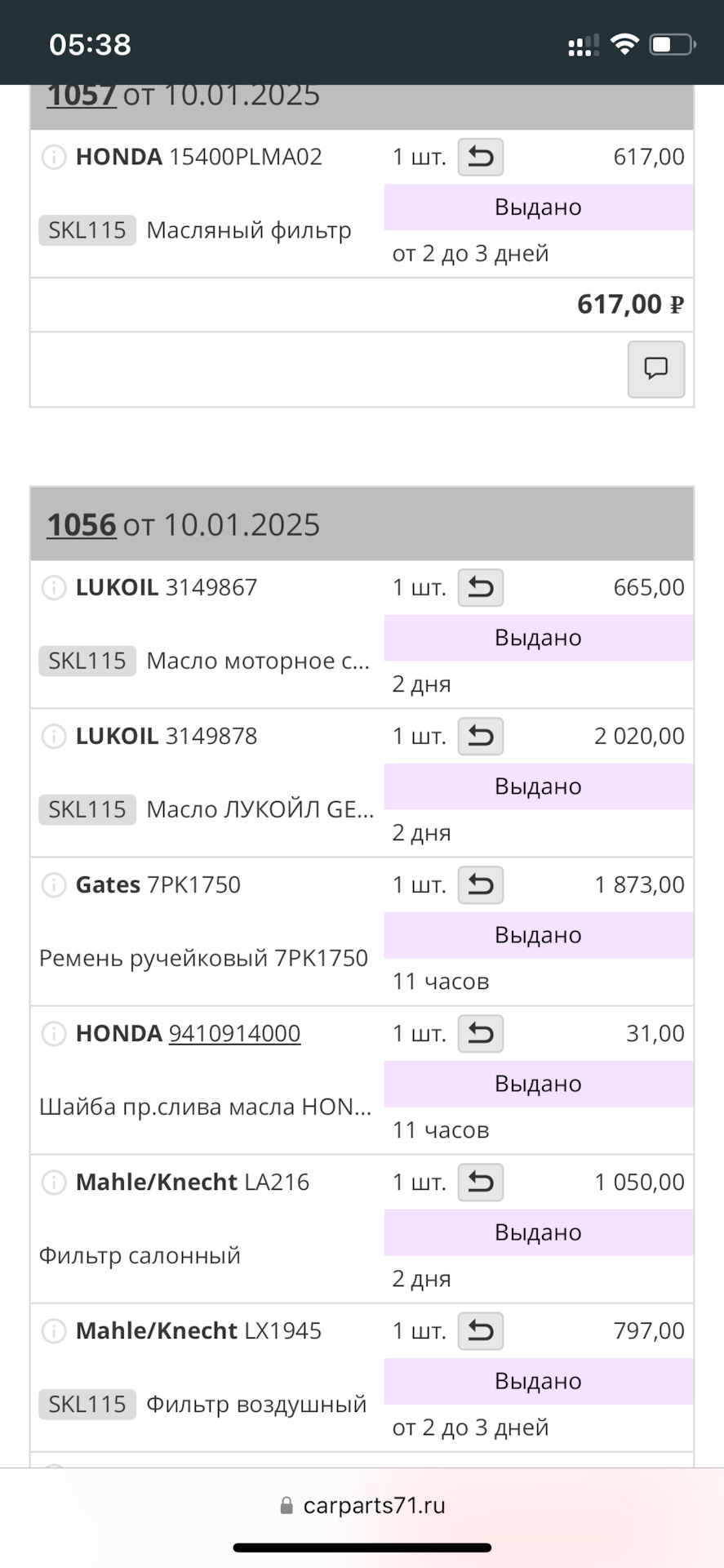Click return arrow for Mahle/Knecht LX1945
Image resolution: width=724 pixels, height=1568 pixels.
click(480, 1330)
